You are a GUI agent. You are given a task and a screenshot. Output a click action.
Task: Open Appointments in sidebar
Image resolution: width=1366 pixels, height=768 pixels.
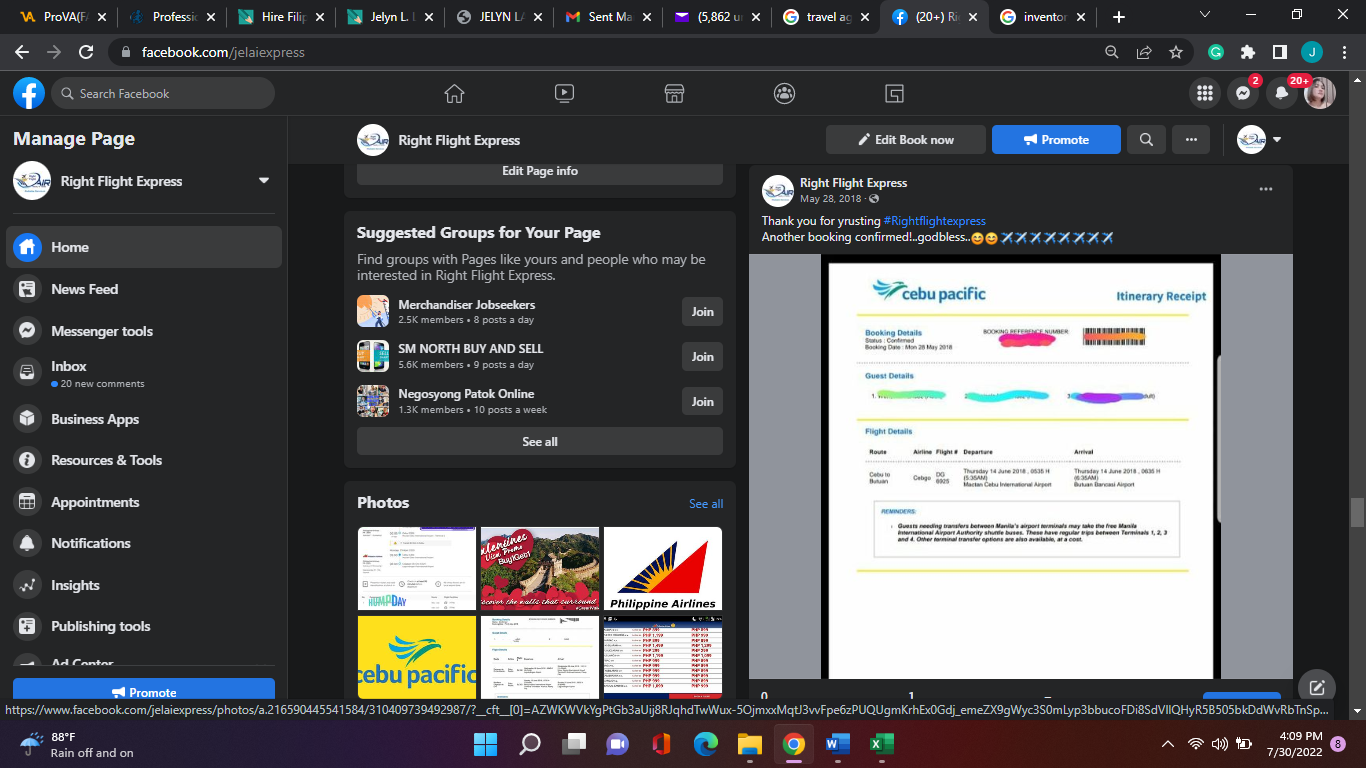tap(144, 502)
